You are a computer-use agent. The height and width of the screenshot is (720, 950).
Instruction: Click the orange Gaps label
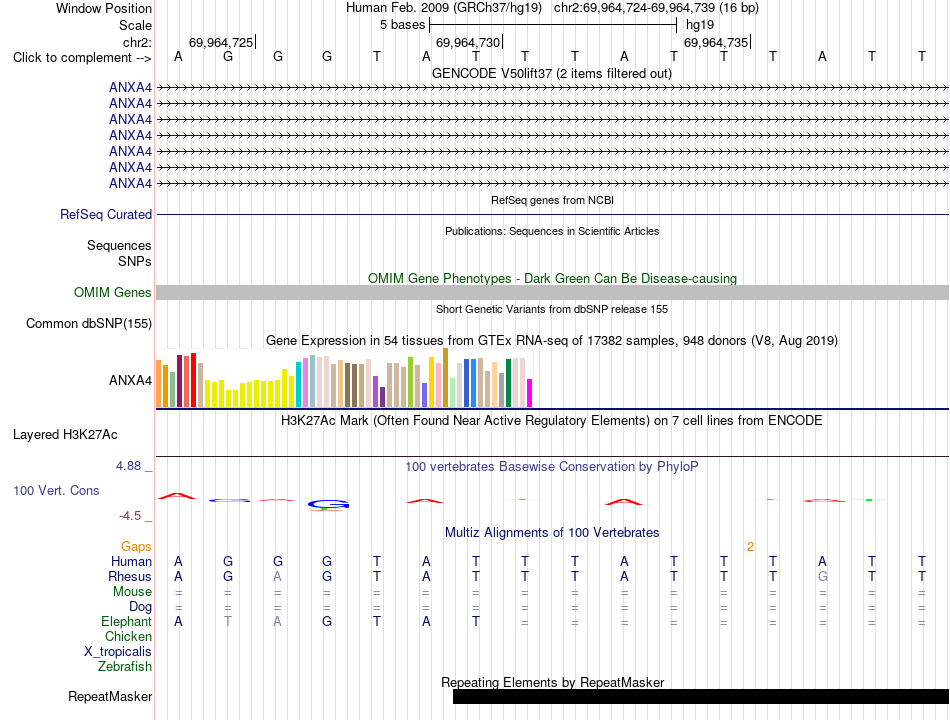(x=136, y=547)
